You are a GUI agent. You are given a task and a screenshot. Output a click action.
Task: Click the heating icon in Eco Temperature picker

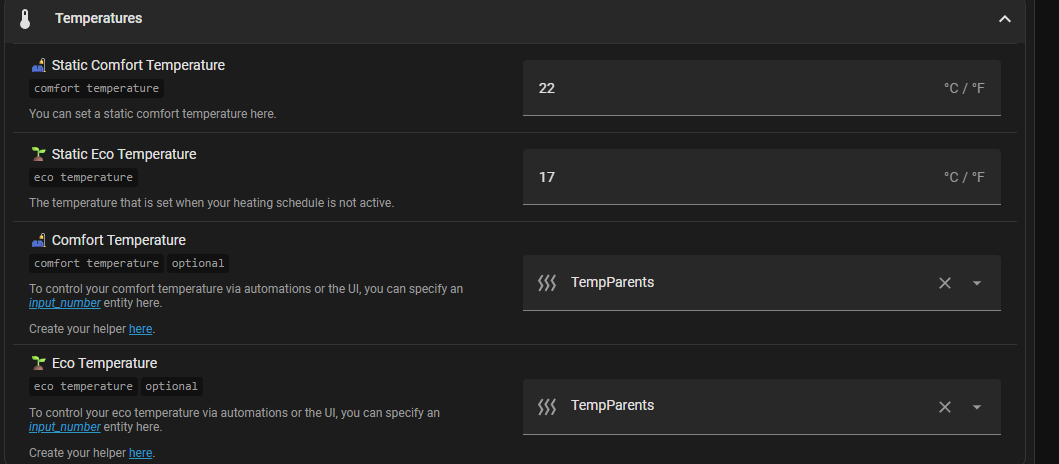pos(547,406)
